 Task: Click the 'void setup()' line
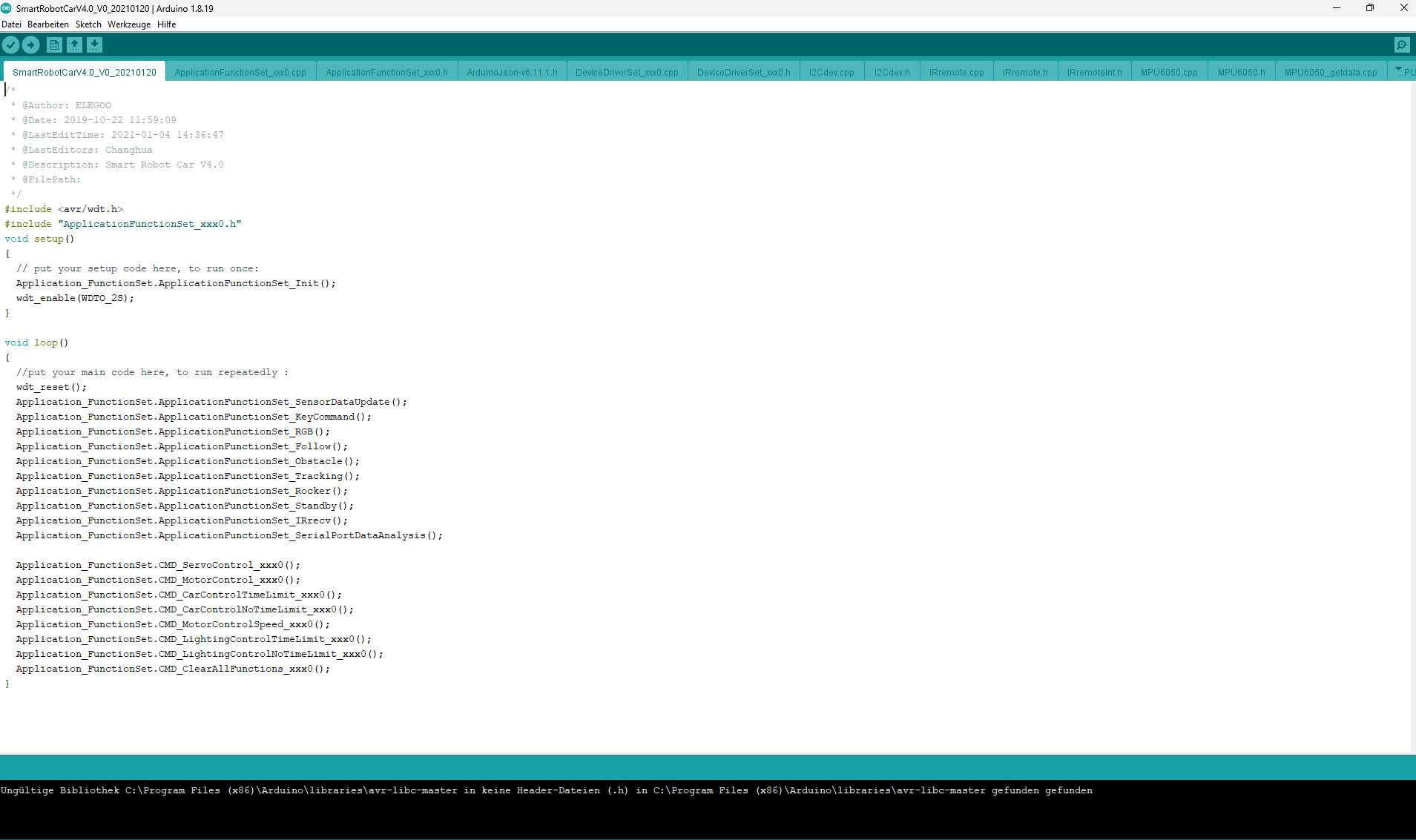pos(39,239)
